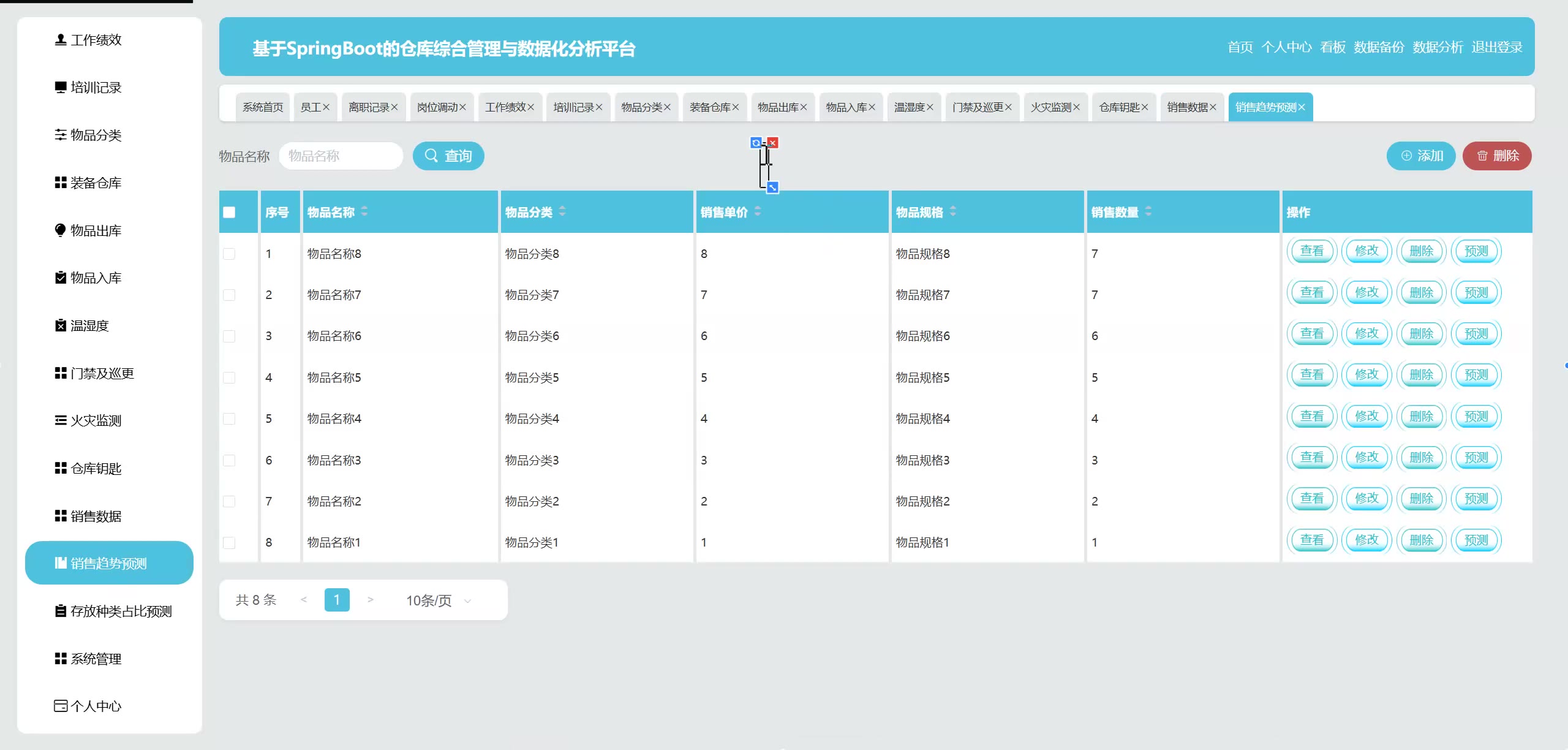Screen dimensions: 1568x750
Task: Sort by 物品名称 column arrows
Action: (364, 211)
